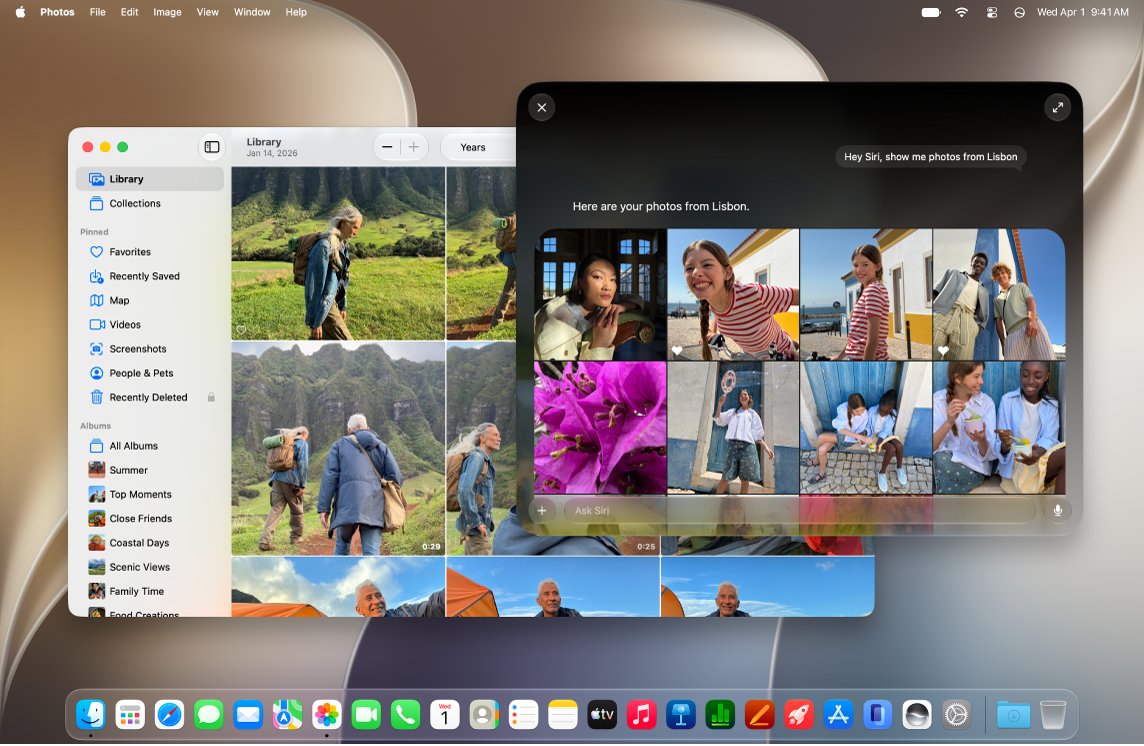Open the Image menu
Viewport: 1144px width, 746px height.
167,12
